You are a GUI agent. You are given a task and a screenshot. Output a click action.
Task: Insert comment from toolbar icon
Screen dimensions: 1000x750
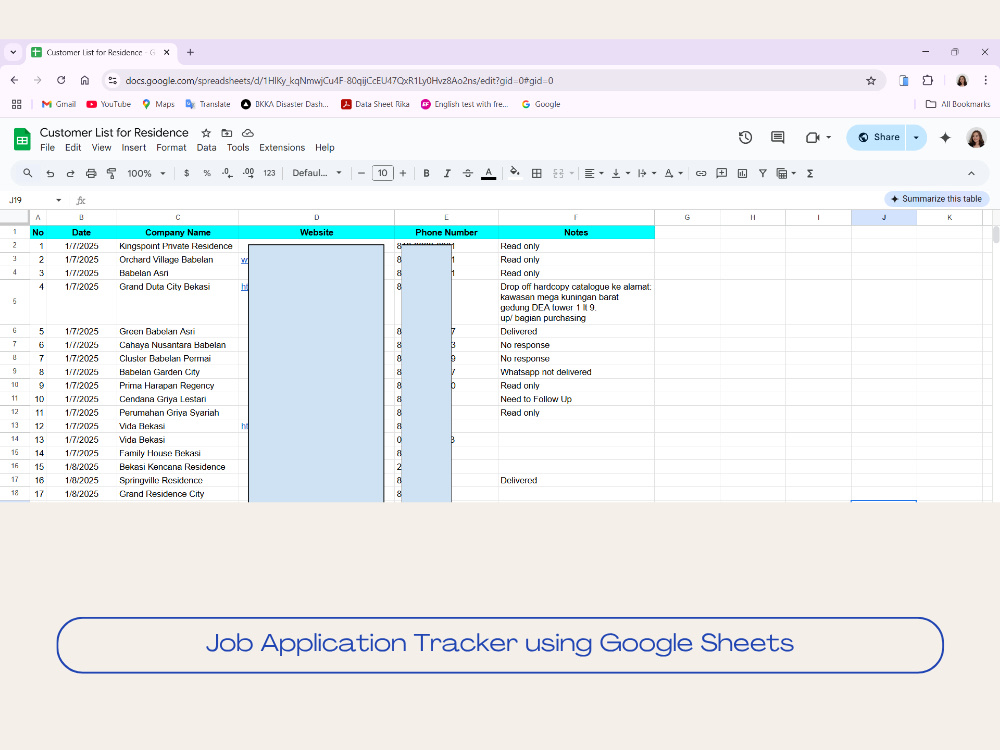click(721, 173)
